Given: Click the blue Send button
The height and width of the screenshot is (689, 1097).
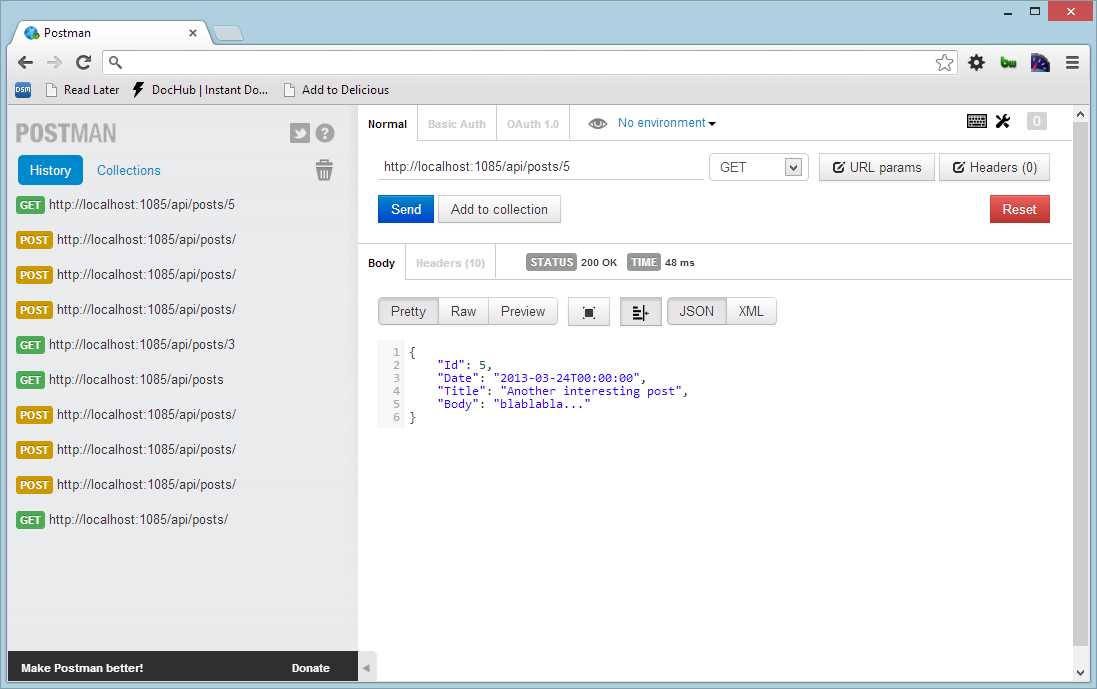Looking at the screenshot, I should 406,209.
